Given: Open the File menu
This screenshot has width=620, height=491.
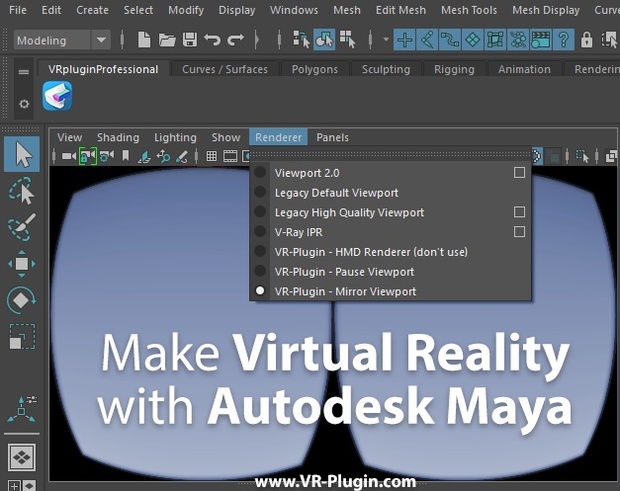Looking at the screenshot, I should point(18,10).
